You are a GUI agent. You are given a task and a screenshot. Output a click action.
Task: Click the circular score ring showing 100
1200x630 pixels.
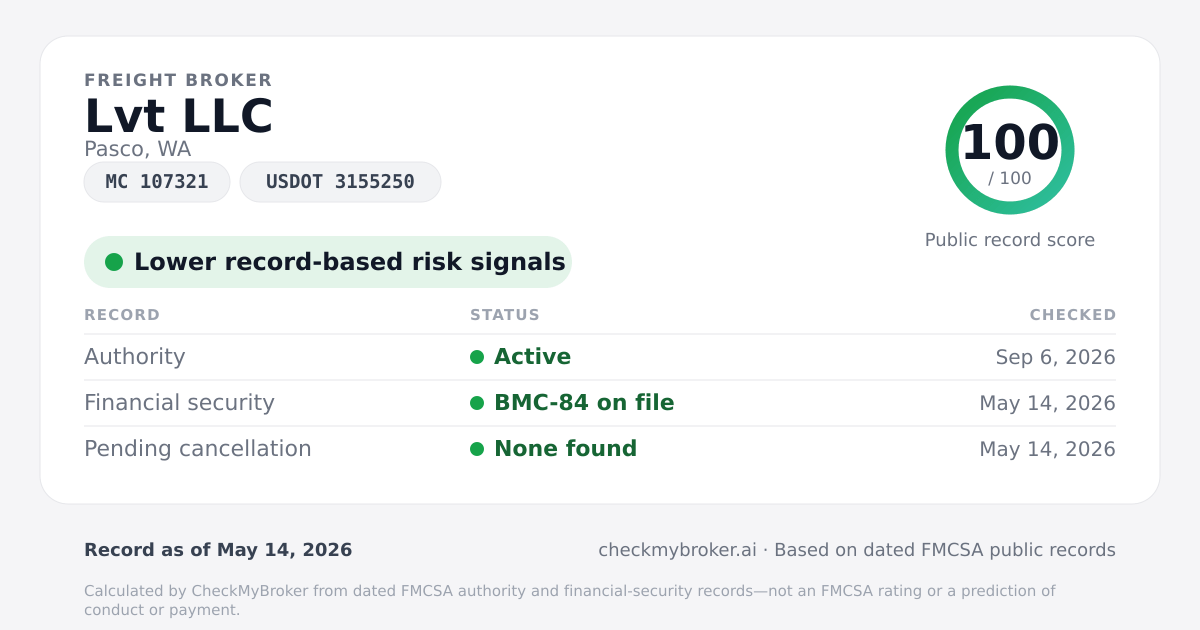(1010, 150)
